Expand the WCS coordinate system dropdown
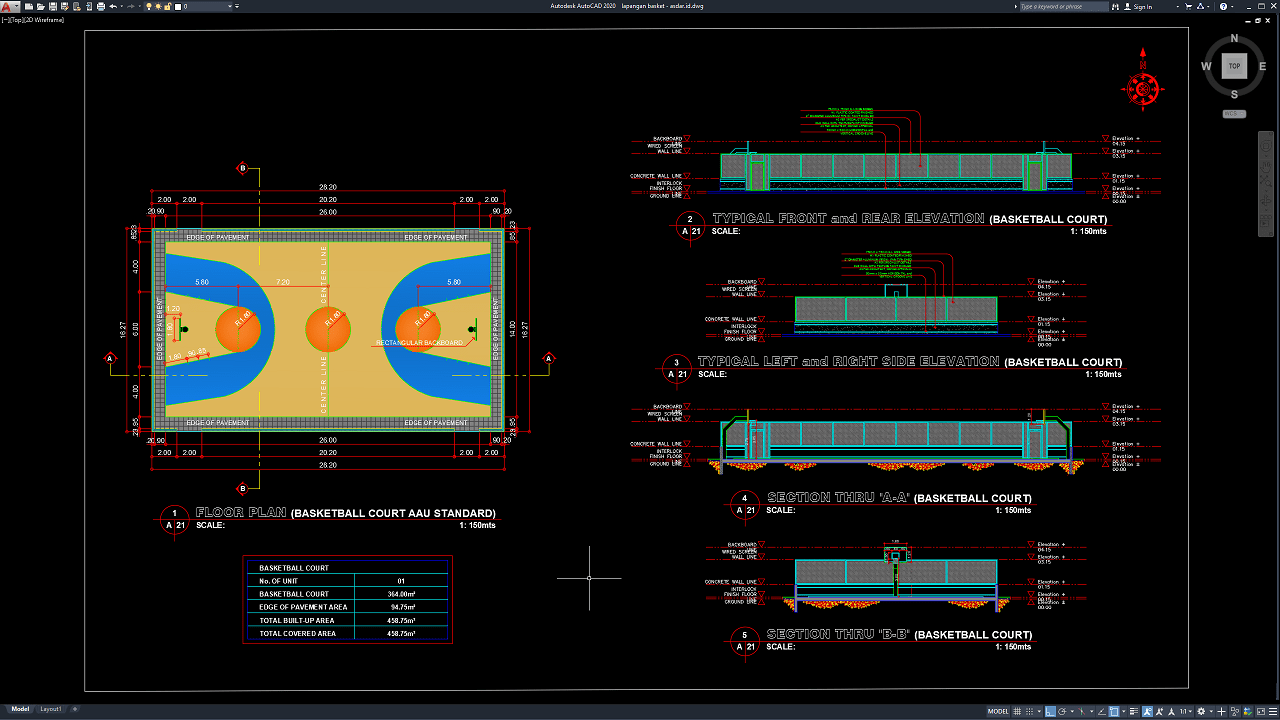Viewport: 1280px width, 720px height. [1234, 113]
